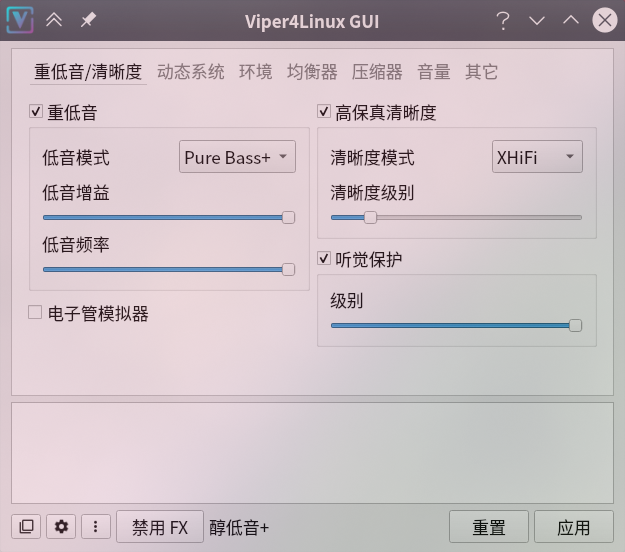Disable the 重低音 checkbox
This screenshot has width=625, height=552.
(x=35, y=111)
